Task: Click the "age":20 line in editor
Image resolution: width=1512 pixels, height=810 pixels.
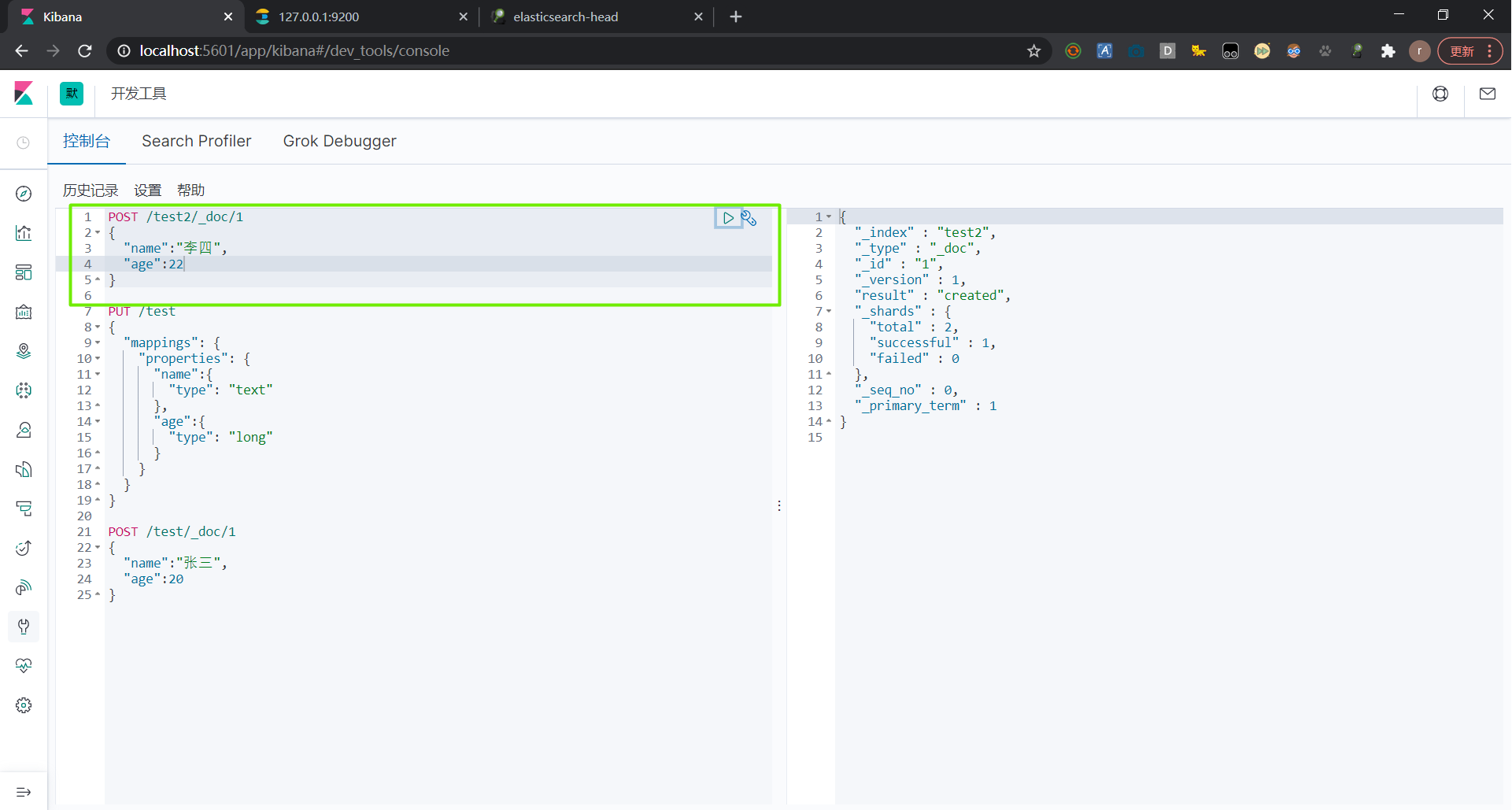Action: (x=153, y=579)
